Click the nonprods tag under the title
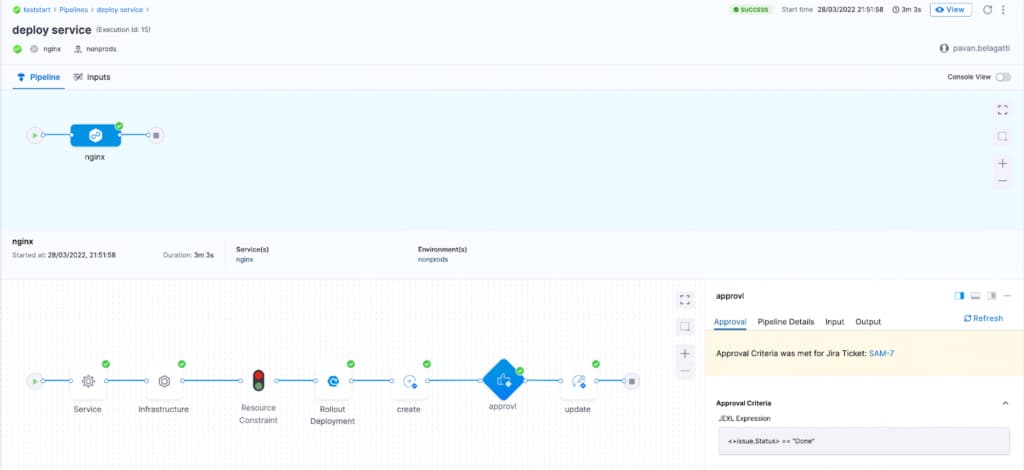Screen dimensions: 1024x470 [x=95, y=49]
